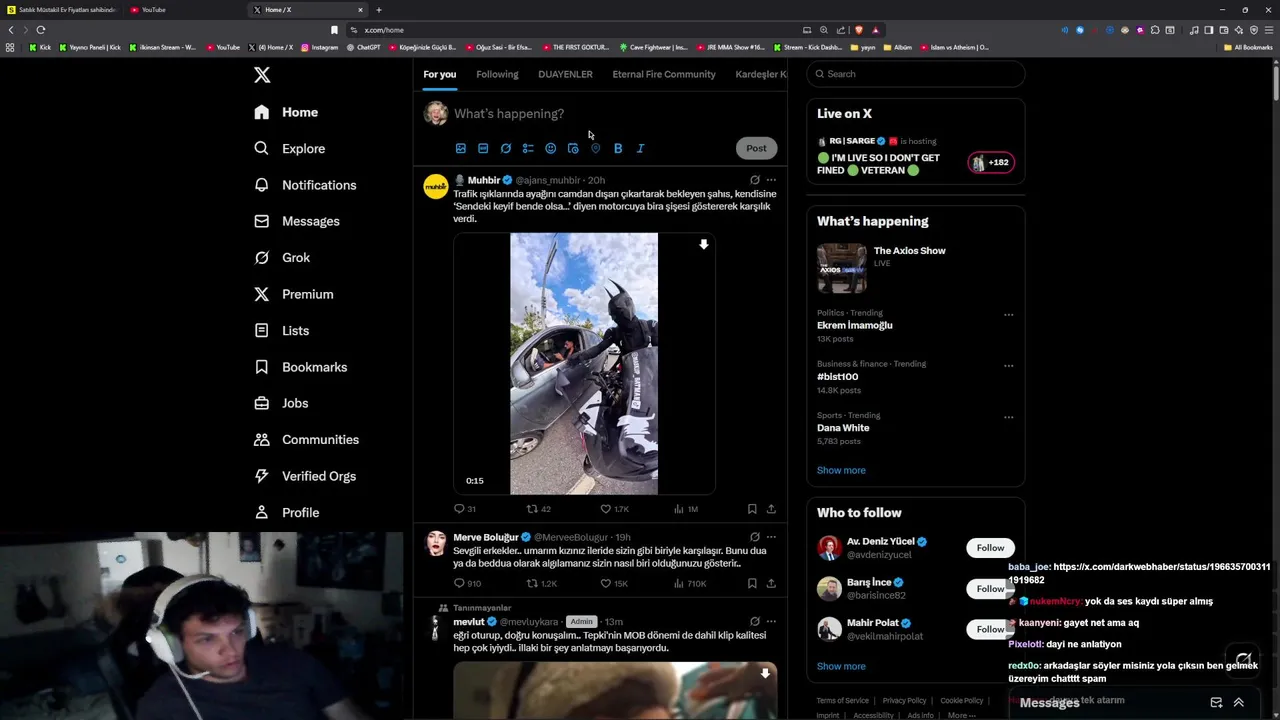Open more options for Ekrem İmamoğlu trend
The height and width of the screenshot is (720, 1280).
pos(1008,315)
